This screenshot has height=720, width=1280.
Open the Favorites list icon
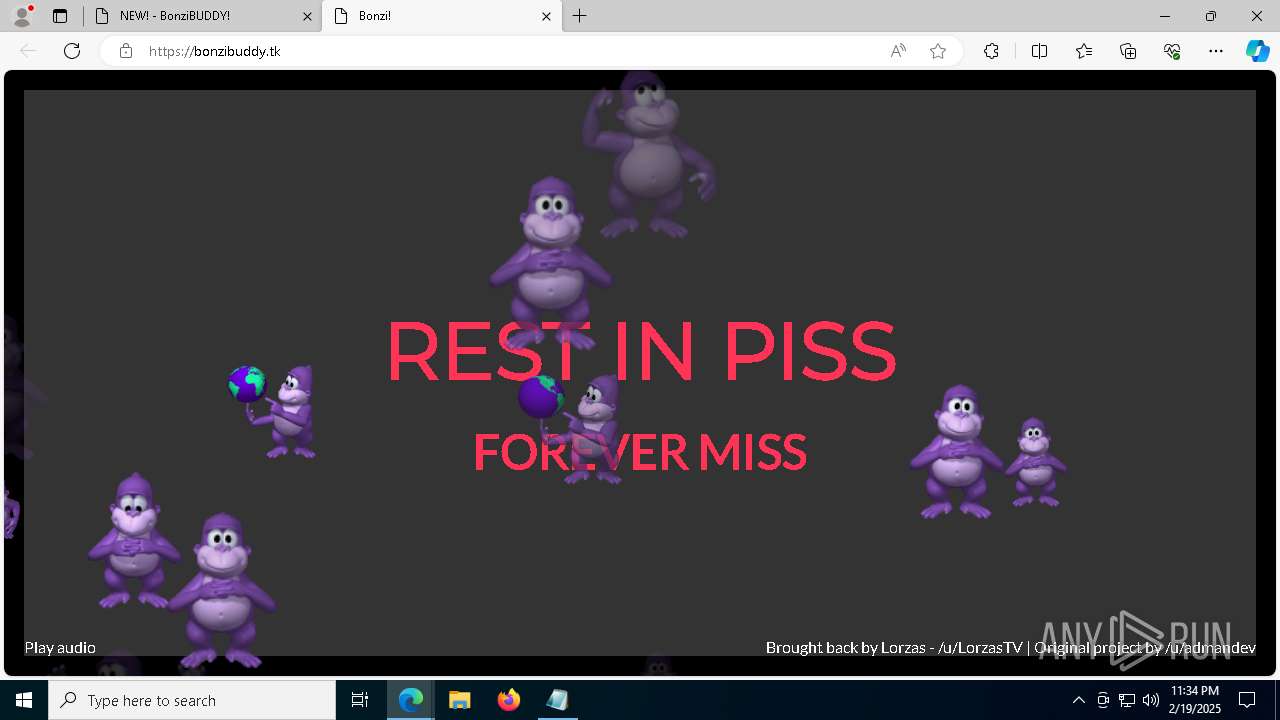pyautogui.click(x=1084, y=51)
